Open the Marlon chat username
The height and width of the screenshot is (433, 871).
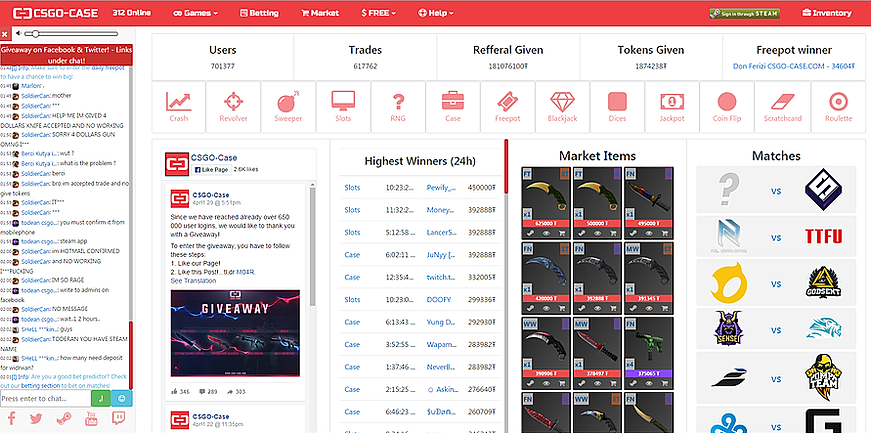[31, 86]
